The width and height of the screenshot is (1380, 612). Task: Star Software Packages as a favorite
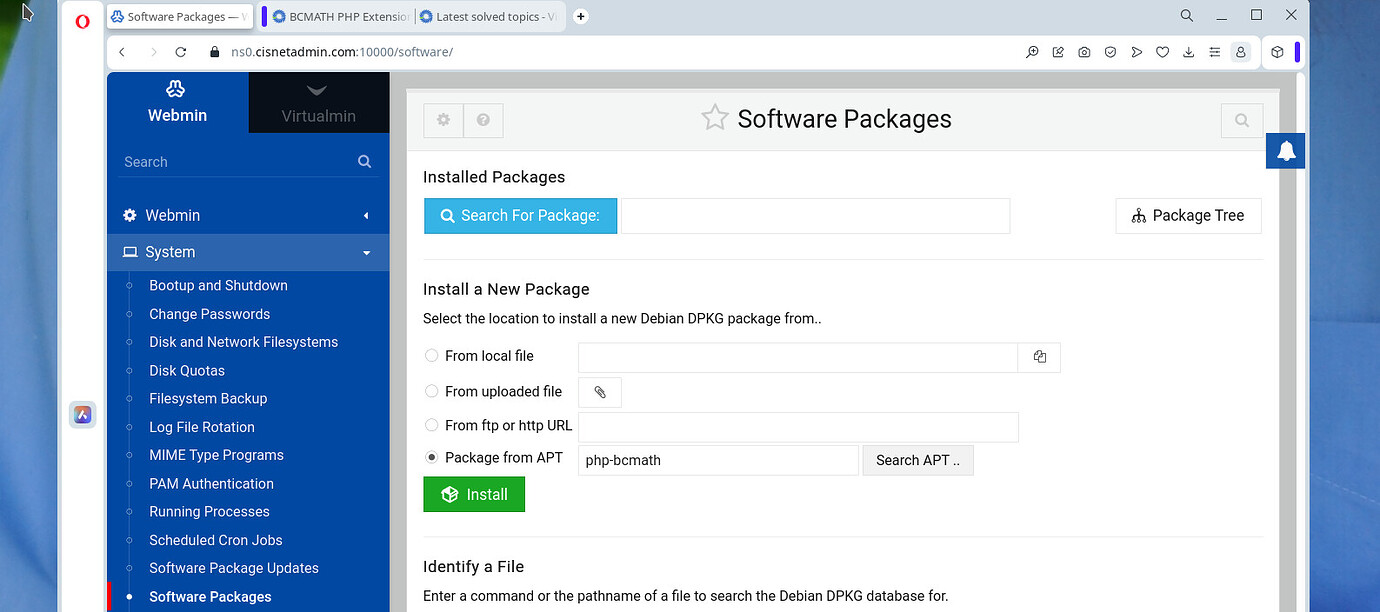(714, 117)
